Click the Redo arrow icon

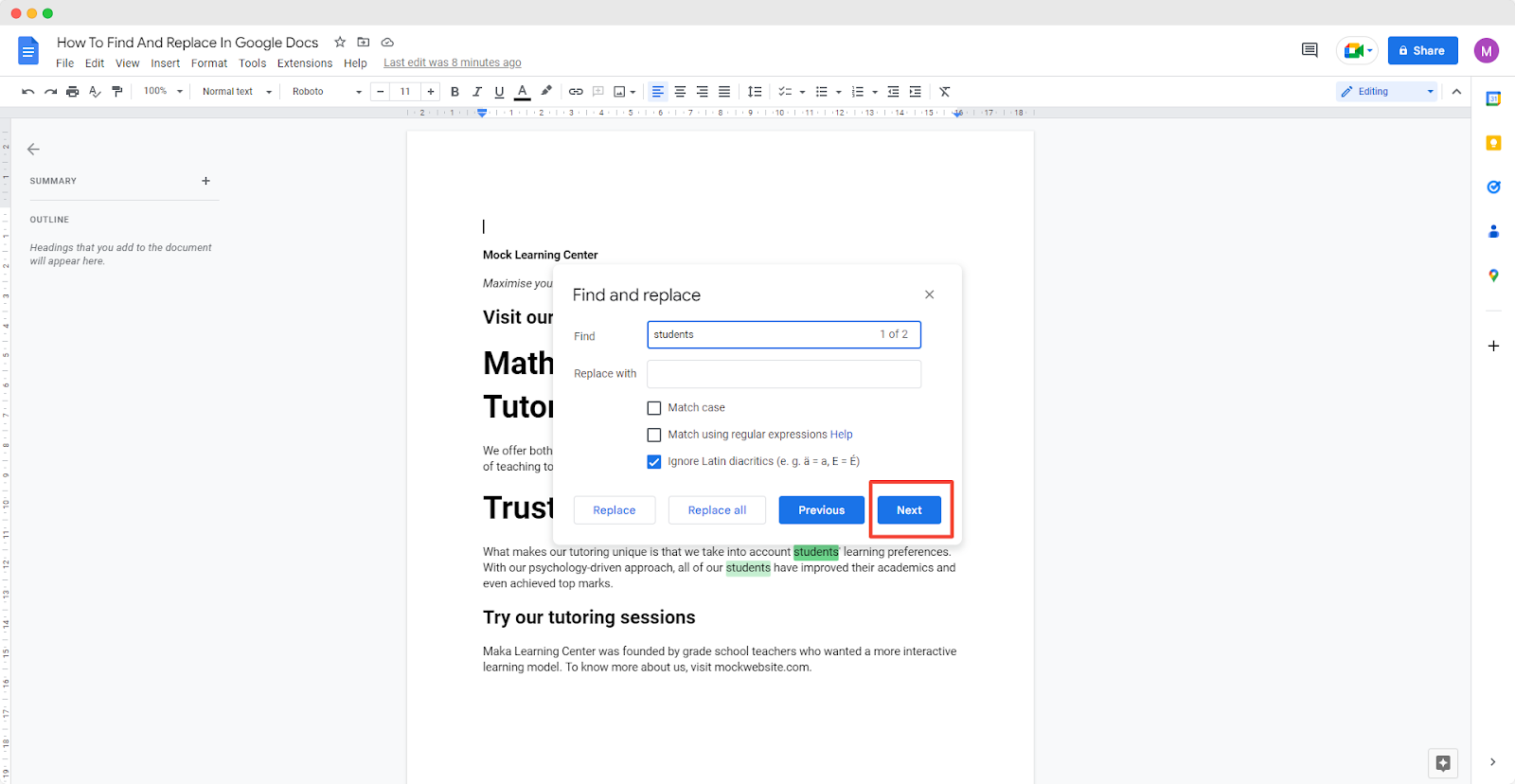50,92
